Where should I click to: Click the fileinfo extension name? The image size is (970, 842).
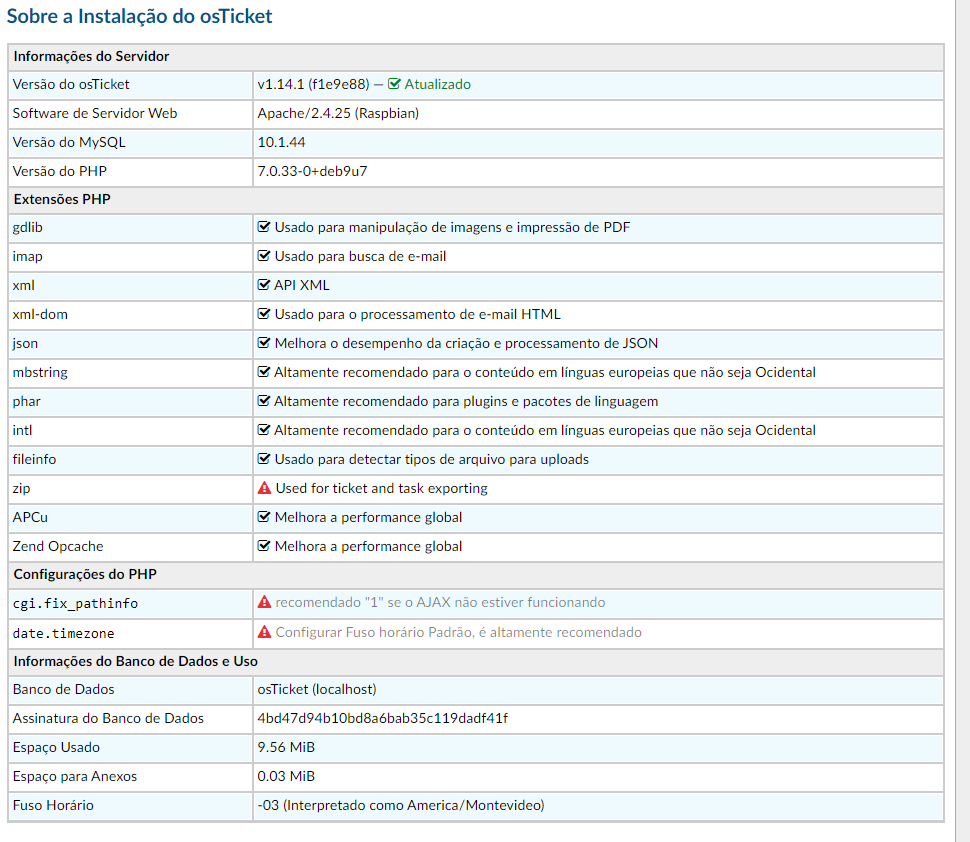(34, 459)
